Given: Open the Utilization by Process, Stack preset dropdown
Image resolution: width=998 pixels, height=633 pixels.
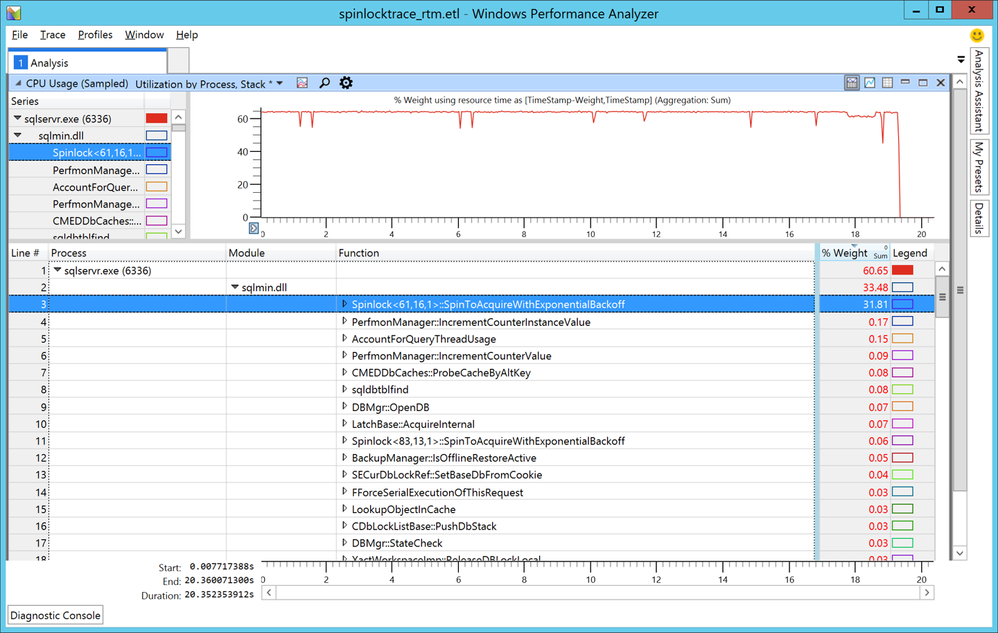Looking at the screenshot, I should click(279, 83).
